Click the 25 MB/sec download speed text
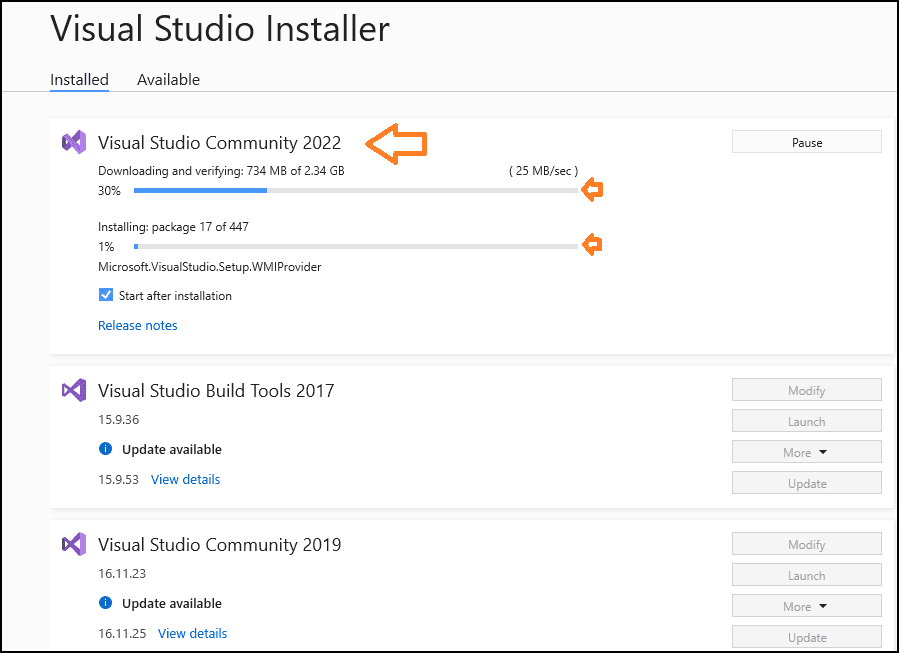Screen dimensions: 899x653 tap(544, 171)
